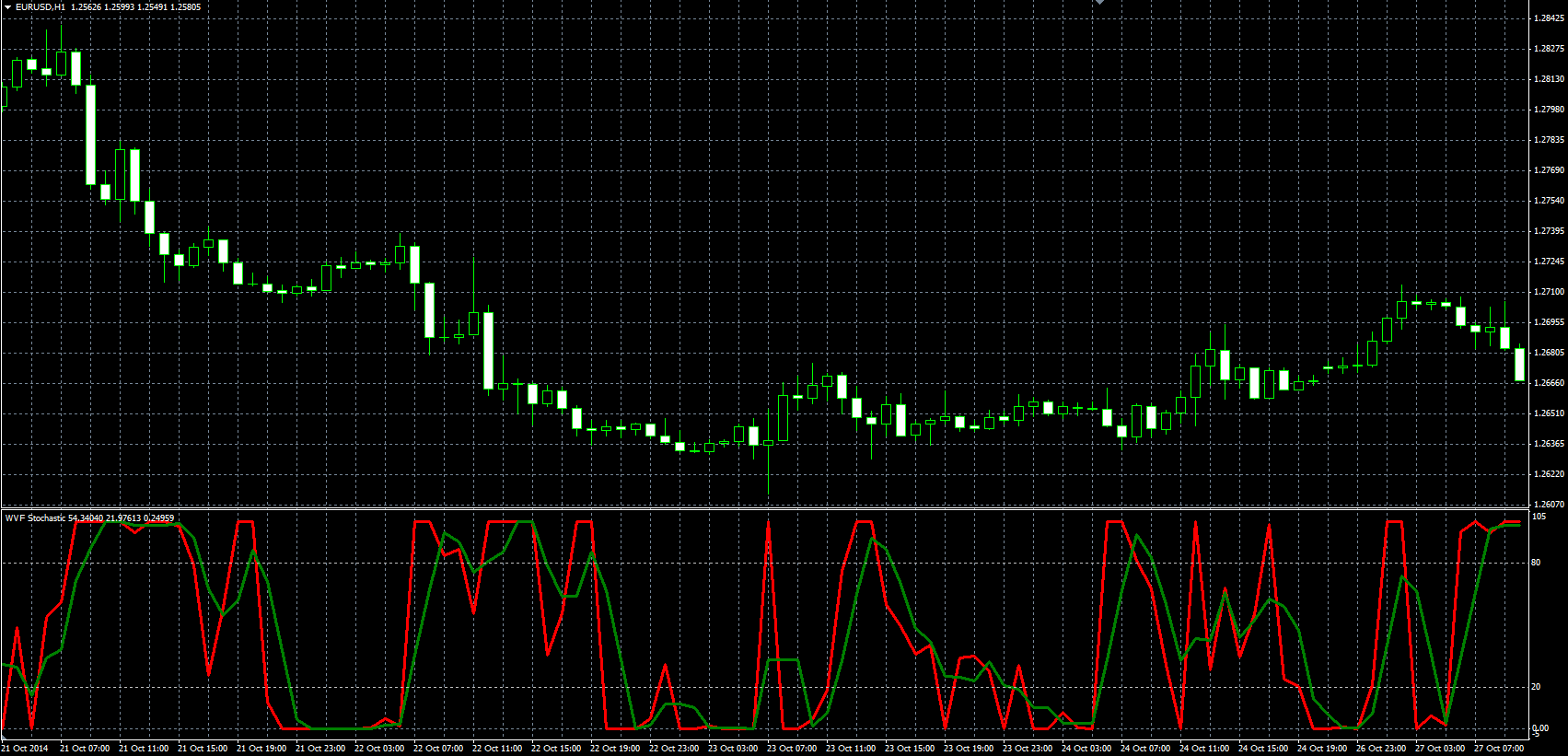Click the 24 Oct 07:00 time label
The image size is (1568, 756).
(x=1145, y=749)
